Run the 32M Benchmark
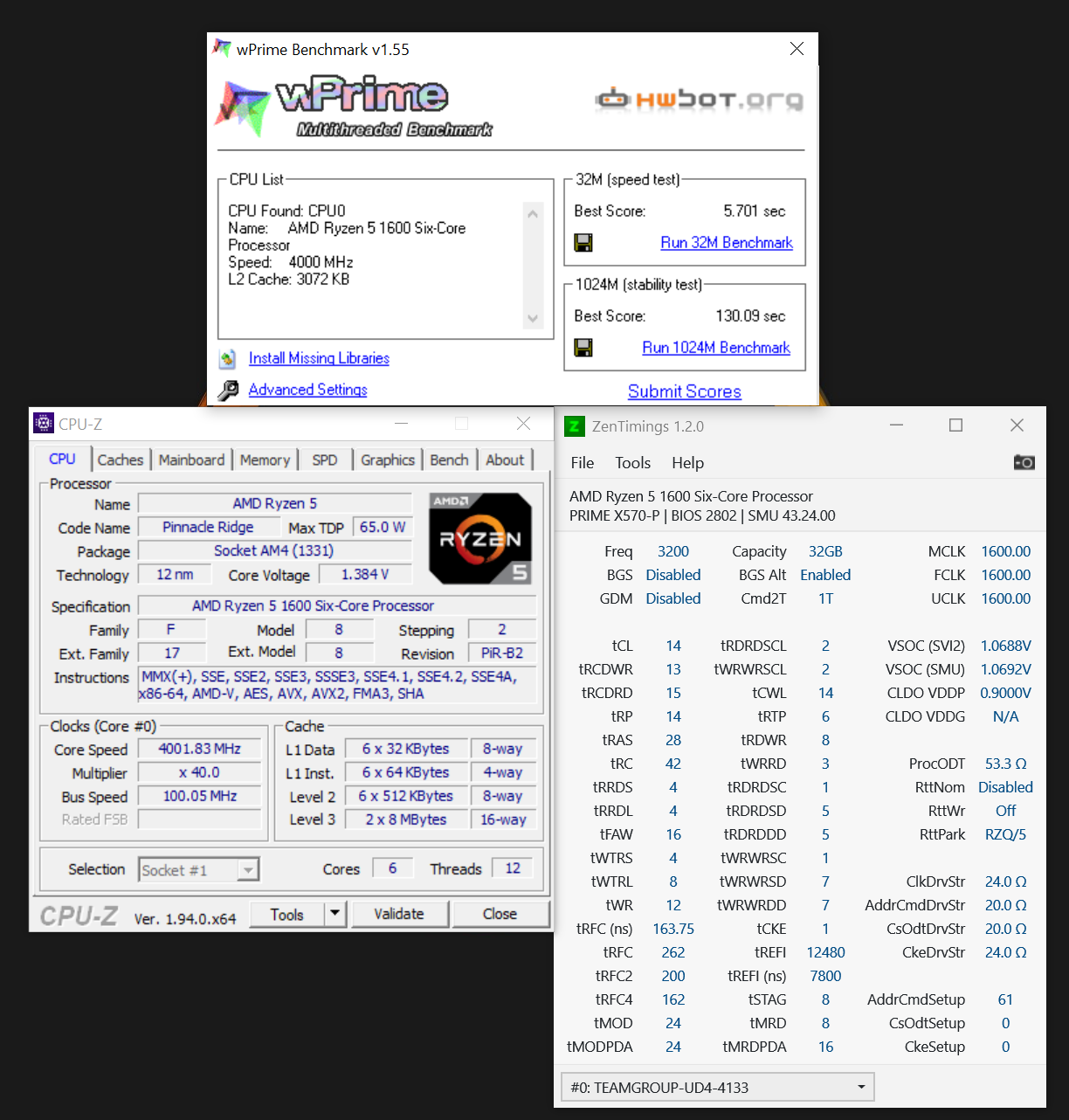Viewport: 1069px width, 1120px height. click(x=727, y=243)
